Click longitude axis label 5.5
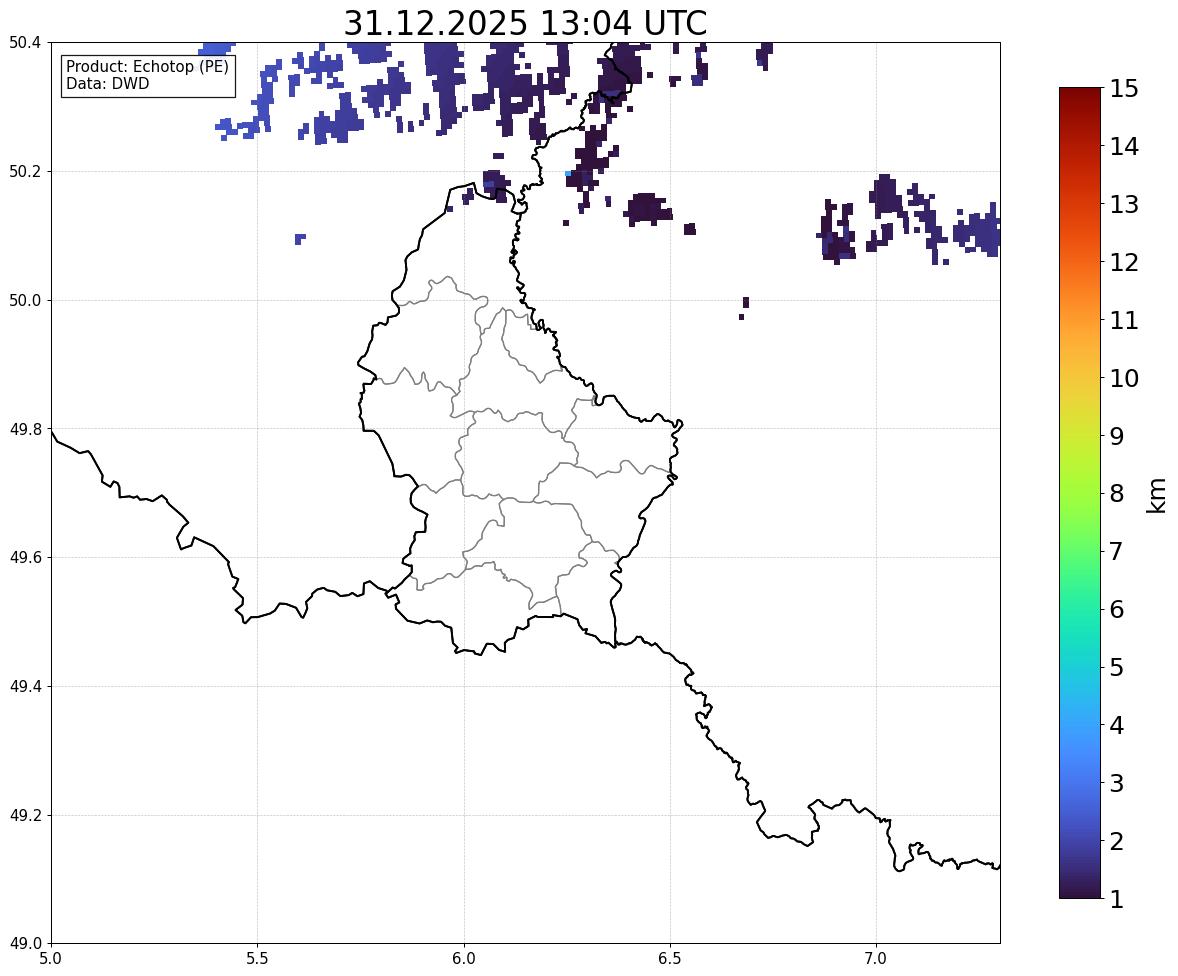Image resolution: width=1178 pixels, height=976 pixels. pos(258,959)
